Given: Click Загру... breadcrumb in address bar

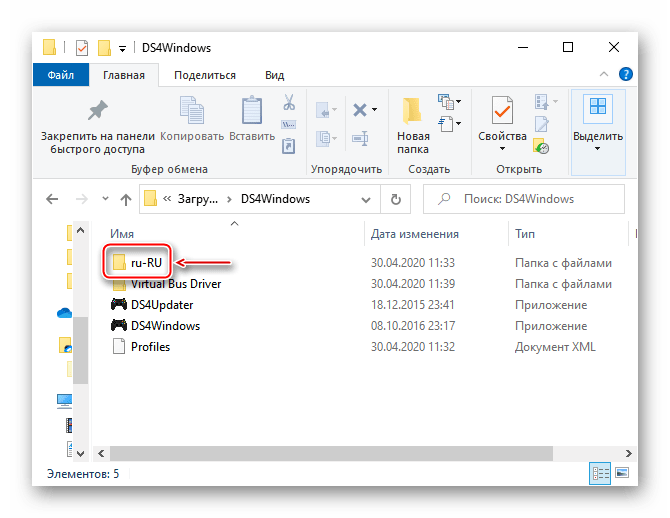Looking at the screenshot, I should click(197, 199).
